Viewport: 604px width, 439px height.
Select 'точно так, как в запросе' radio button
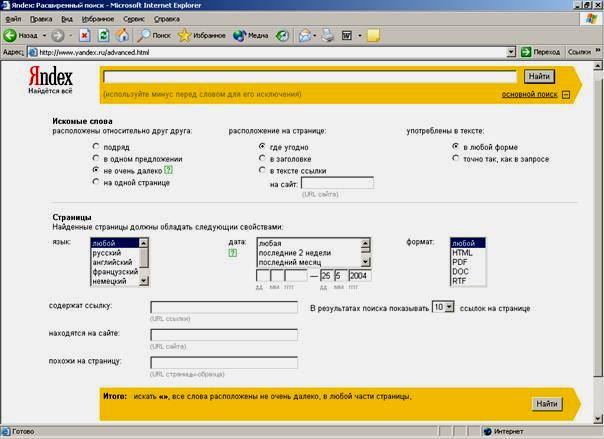456,158
